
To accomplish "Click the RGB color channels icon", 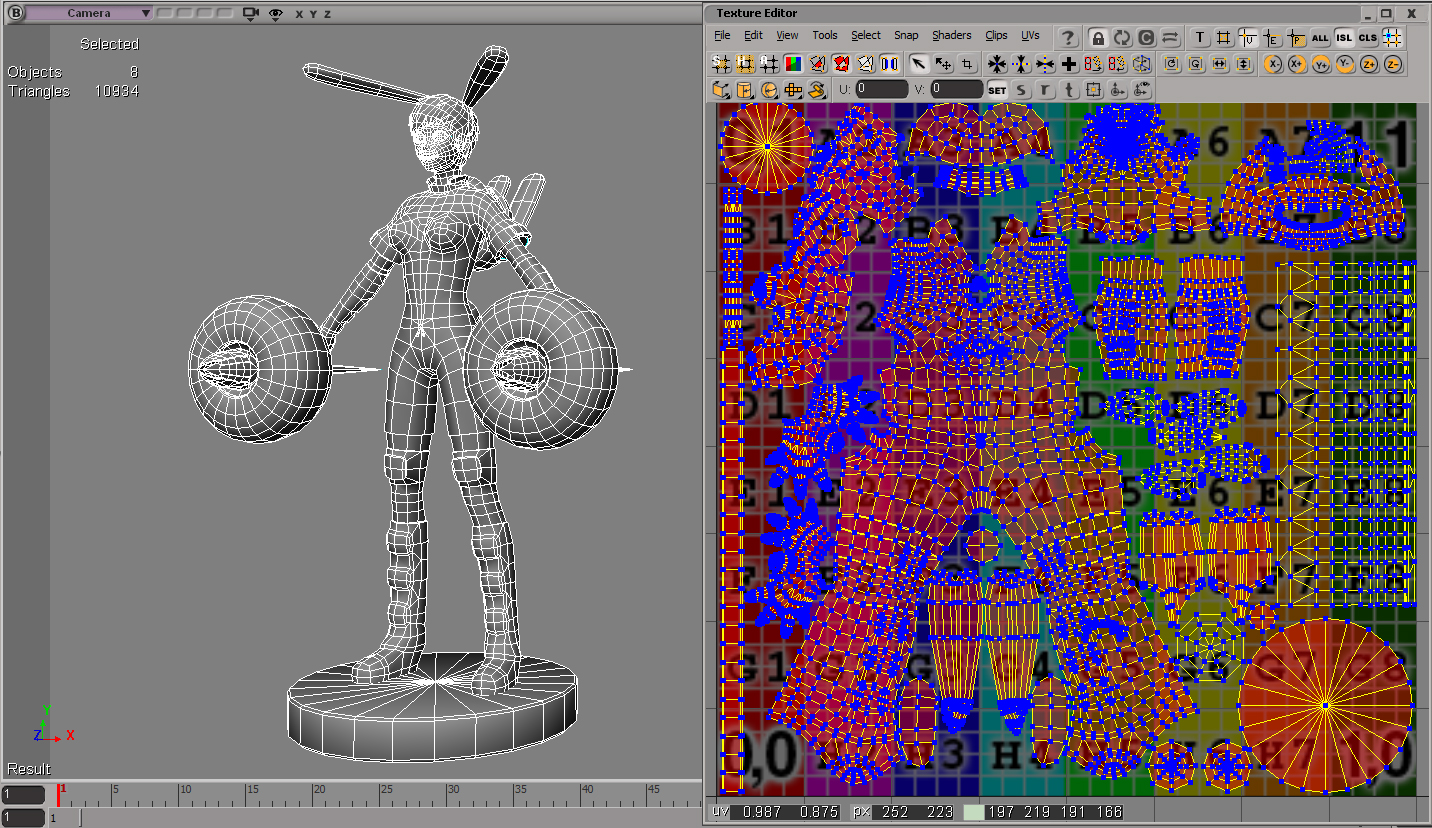I will (794, 64).
